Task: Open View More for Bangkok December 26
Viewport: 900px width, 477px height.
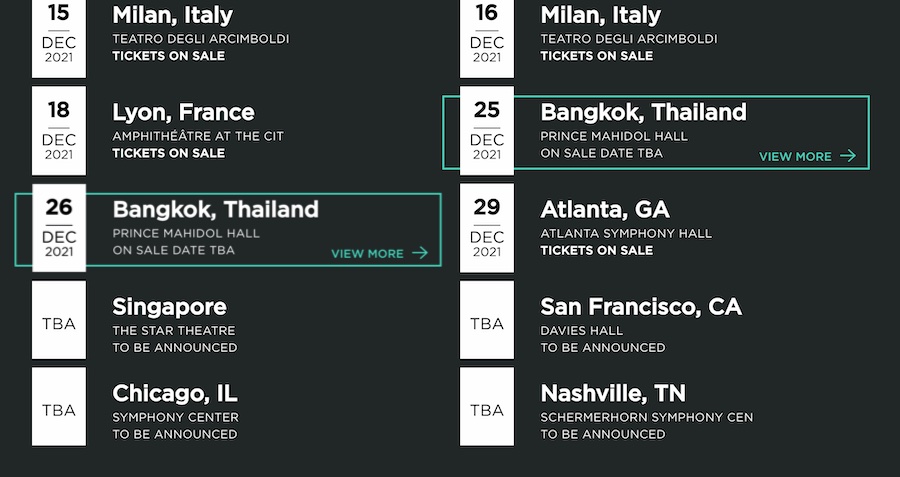Action: (x=367, y=253)
